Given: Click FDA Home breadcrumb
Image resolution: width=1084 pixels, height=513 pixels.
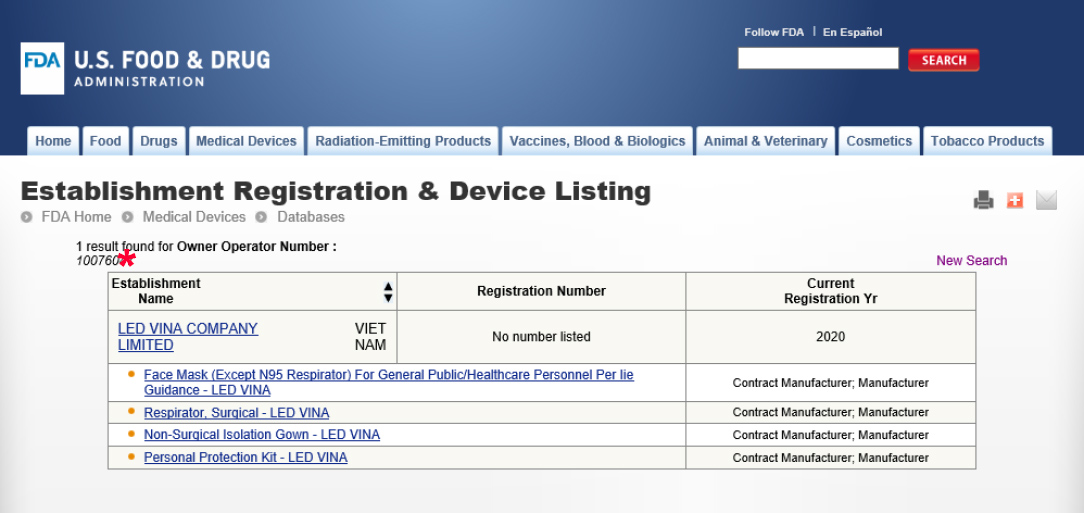Looking at the screenshot, I should tap(76, 217).
